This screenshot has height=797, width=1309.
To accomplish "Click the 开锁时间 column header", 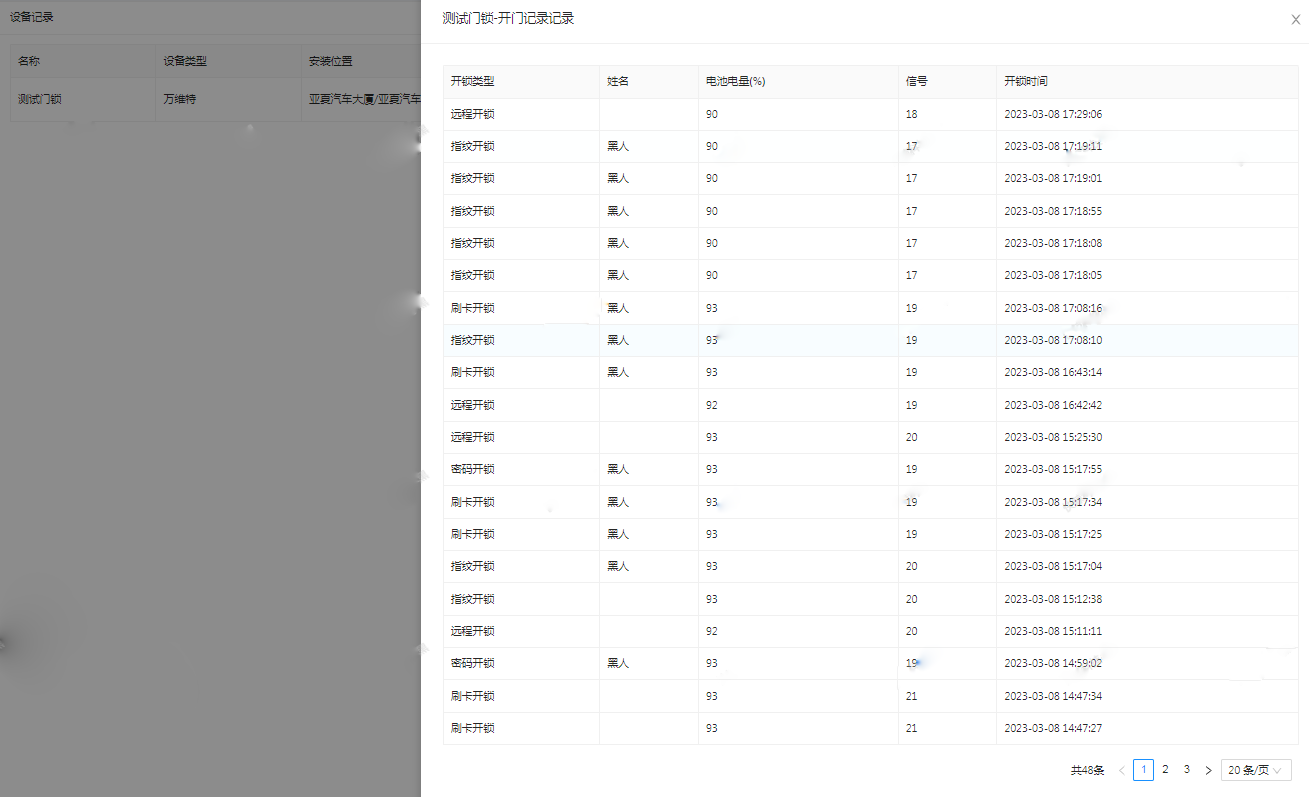I will click(x=1026, y=82).
